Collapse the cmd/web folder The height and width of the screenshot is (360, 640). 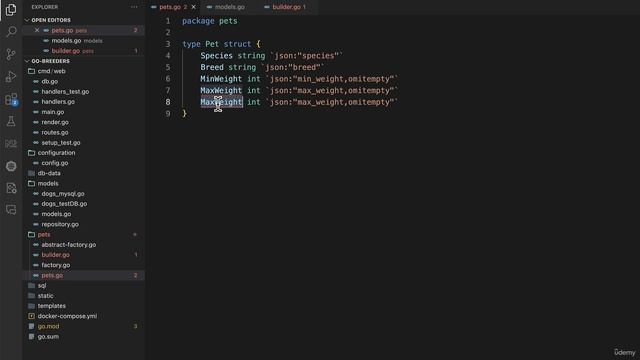(51, 71)
